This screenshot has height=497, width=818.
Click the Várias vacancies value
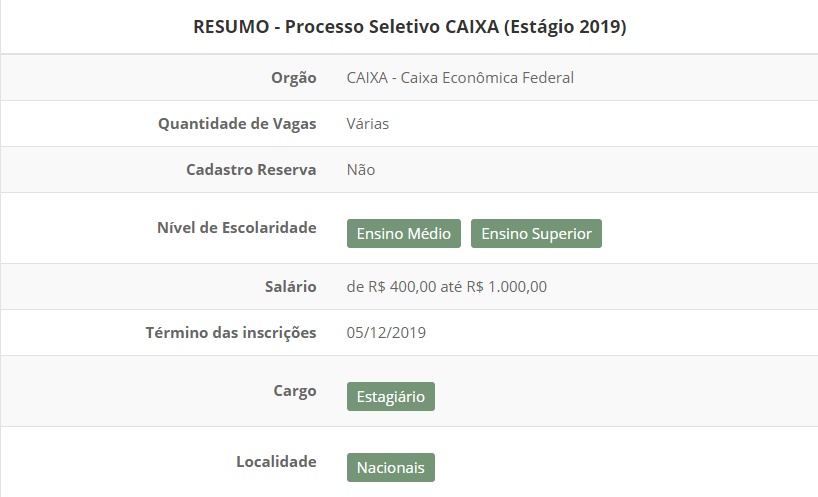coord(368,124)
